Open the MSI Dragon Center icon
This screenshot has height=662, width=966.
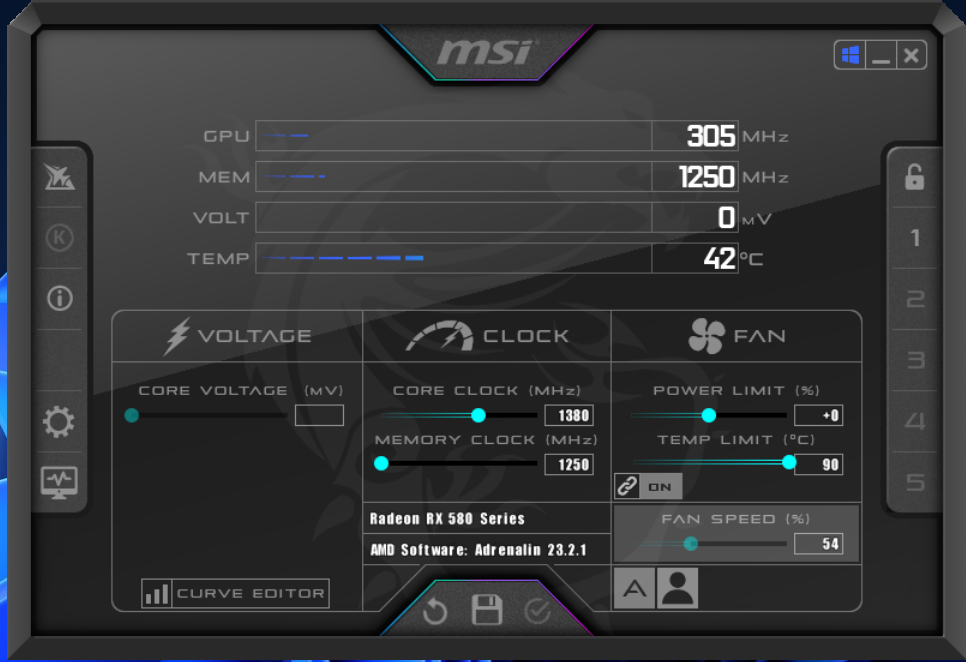(x=59, y=177)
